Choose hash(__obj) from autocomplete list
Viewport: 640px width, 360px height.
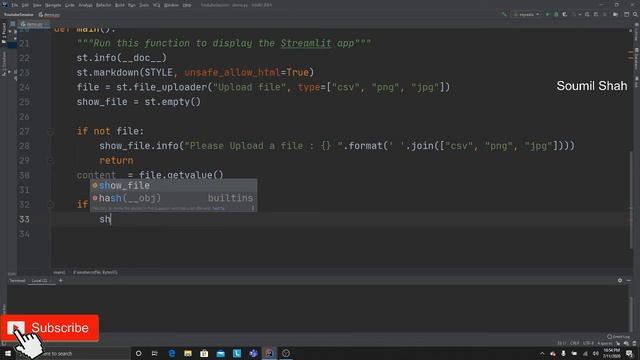(173, 198)
